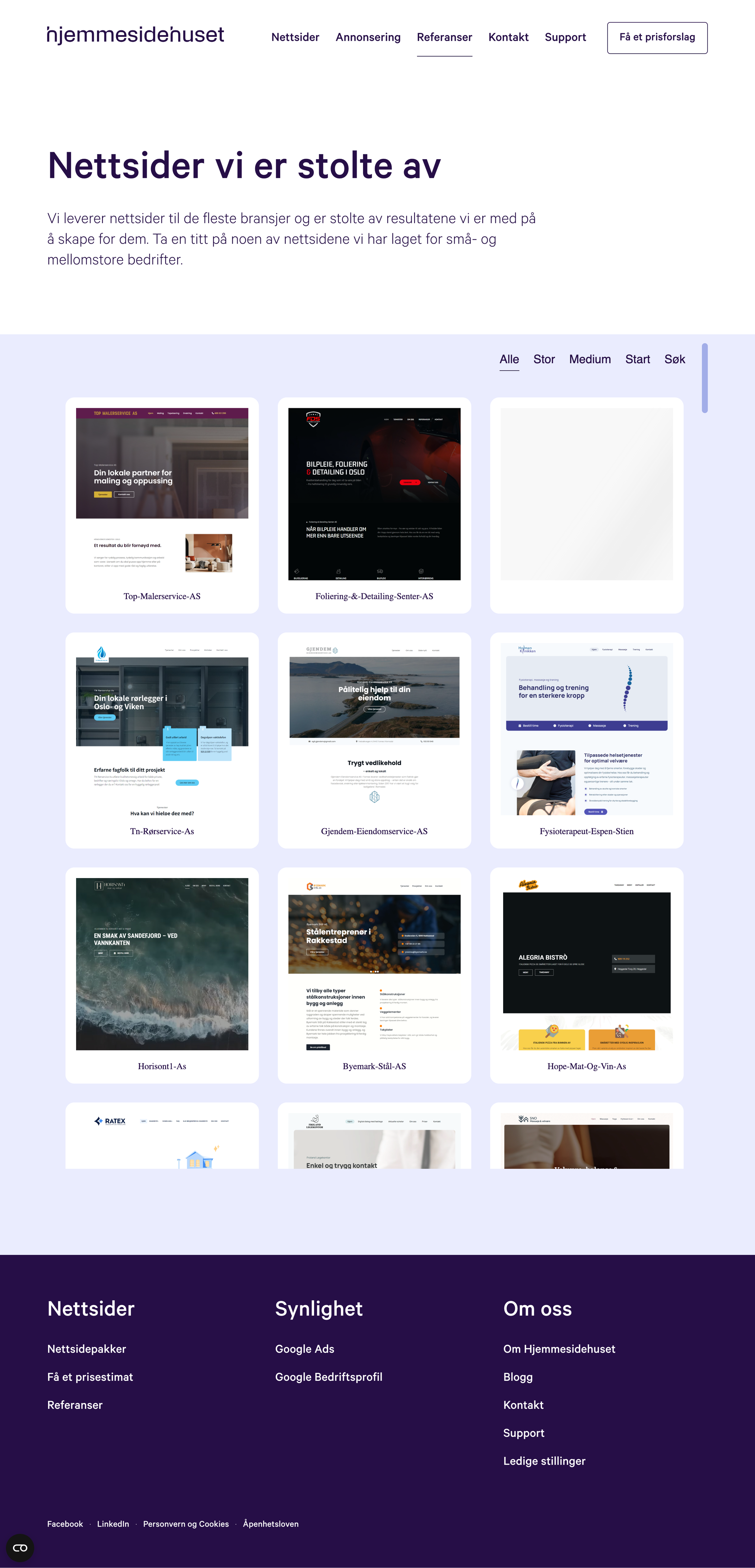755x1568 pixels.
Task: Select the Stor filter tab
Action: coord(544,359)
